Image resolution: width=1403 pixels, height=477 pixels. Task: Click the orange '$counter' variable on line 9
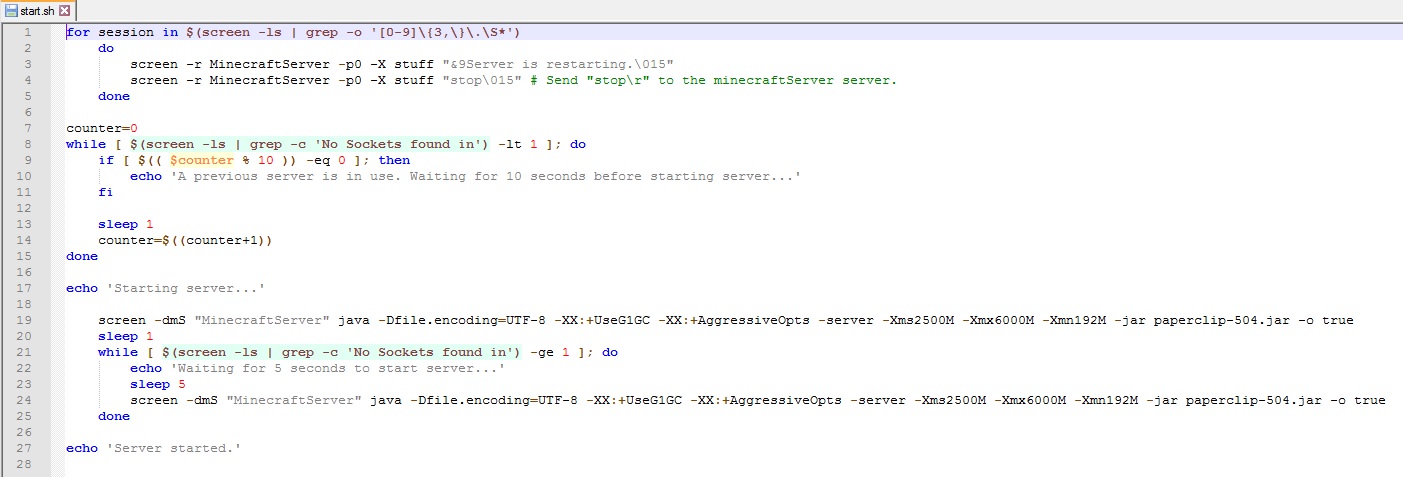202,160
